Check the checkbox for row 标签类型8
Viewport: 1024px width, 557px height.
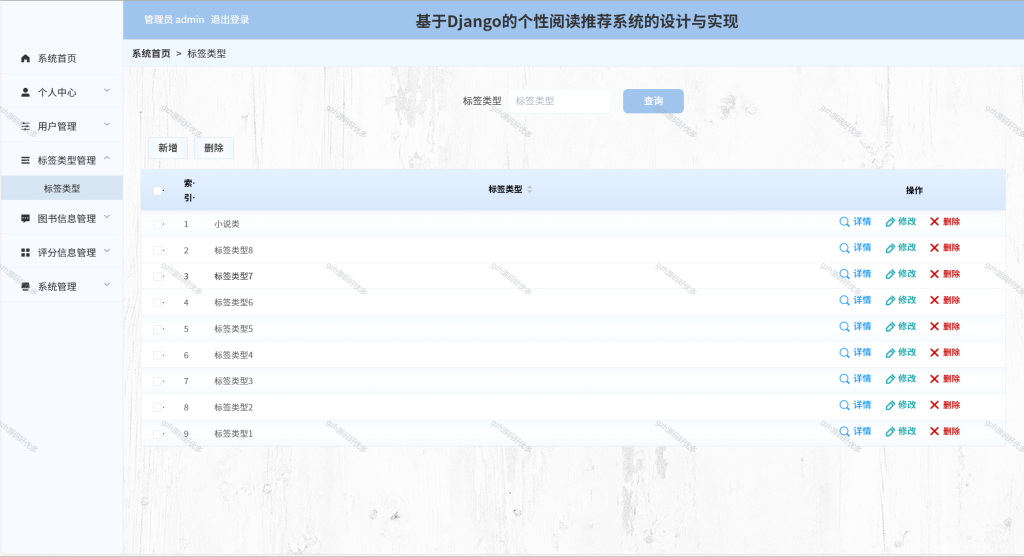[x=157, y=250]
